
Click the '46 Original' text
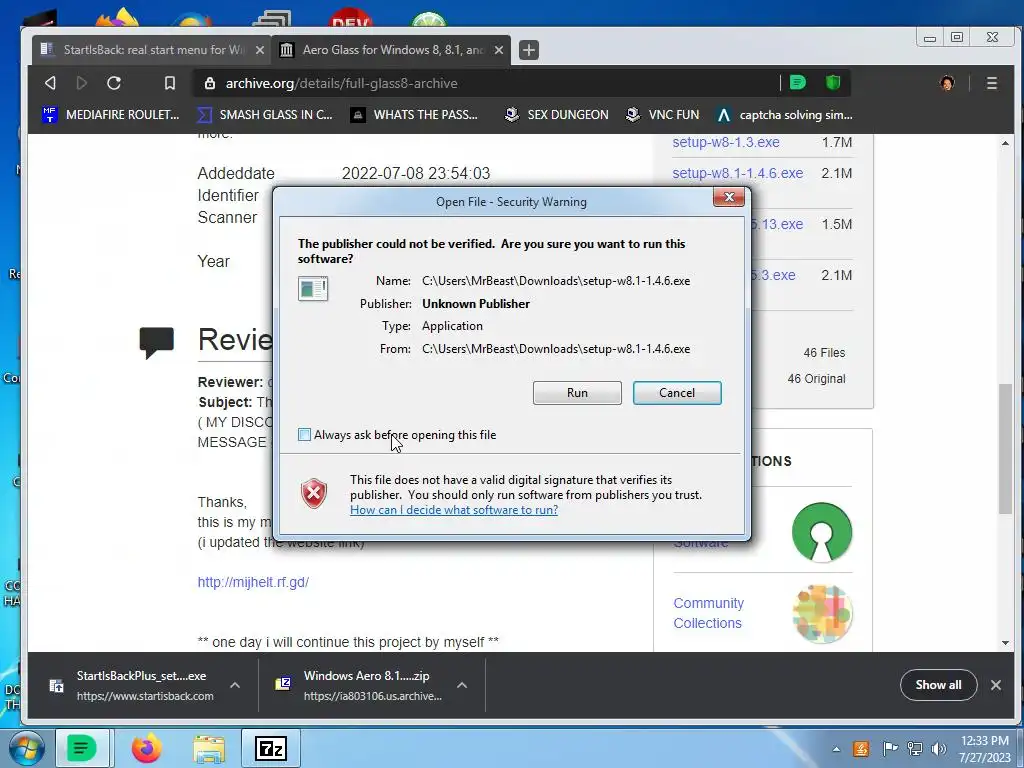(816, 379)
